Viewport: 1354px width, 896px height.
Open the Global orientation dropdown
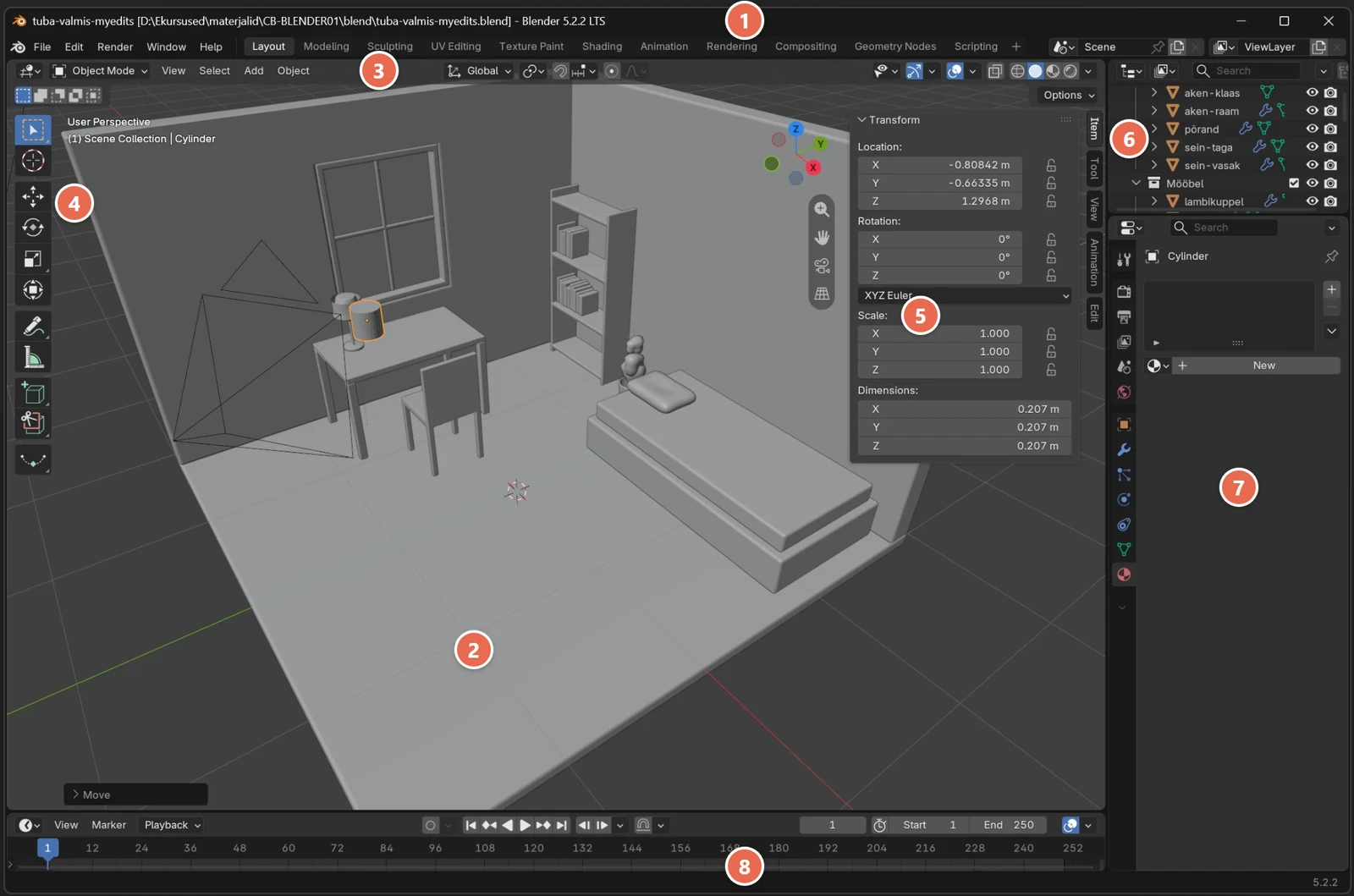click(x=479, y=71)
